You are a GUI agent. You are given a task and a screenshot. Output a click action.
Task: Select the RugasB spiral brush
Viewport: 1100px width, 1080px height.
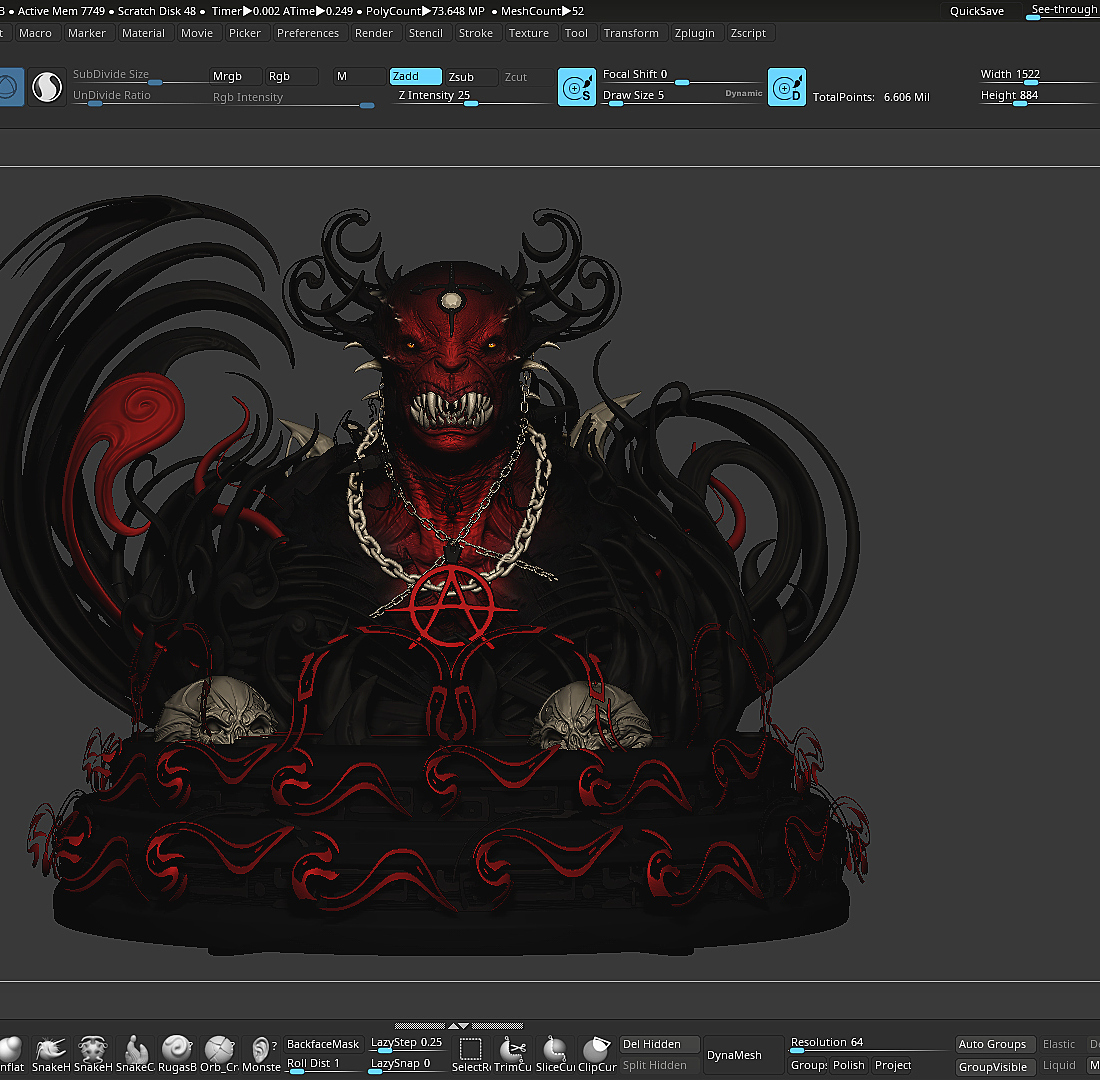[177, 1055]
